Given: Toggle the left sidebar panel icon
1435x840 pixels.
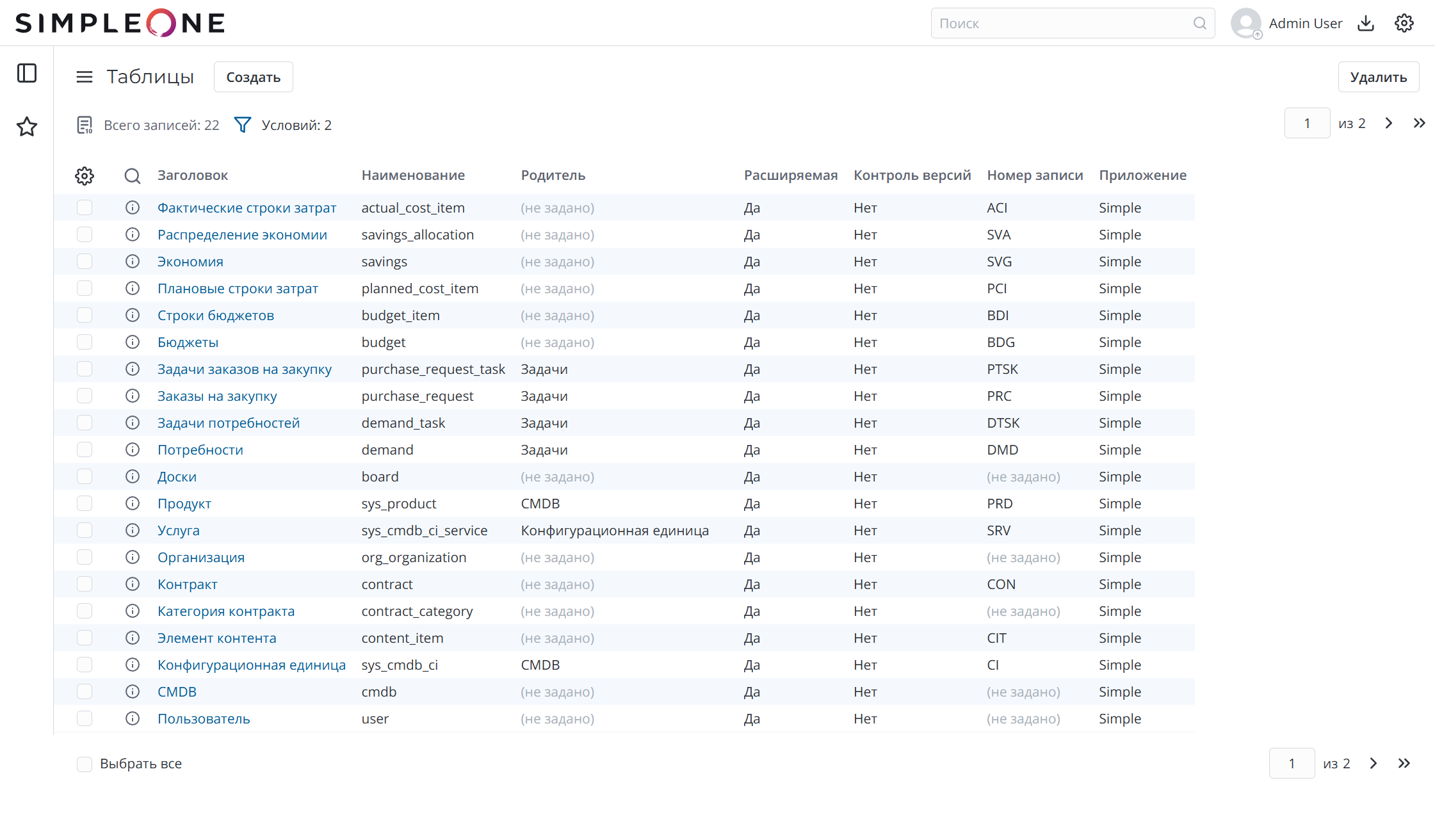Looking at the screenshot, I should [x=27, y=73].
